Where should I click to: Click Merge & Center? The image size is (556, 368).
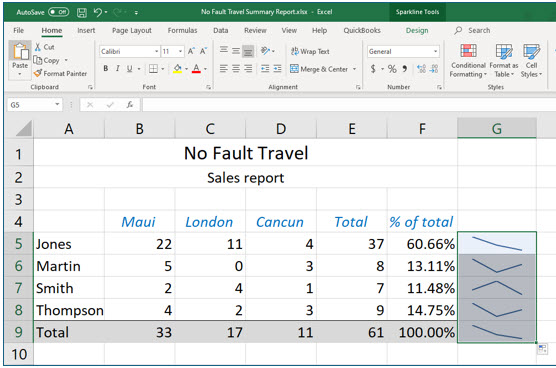click(319, 69)
